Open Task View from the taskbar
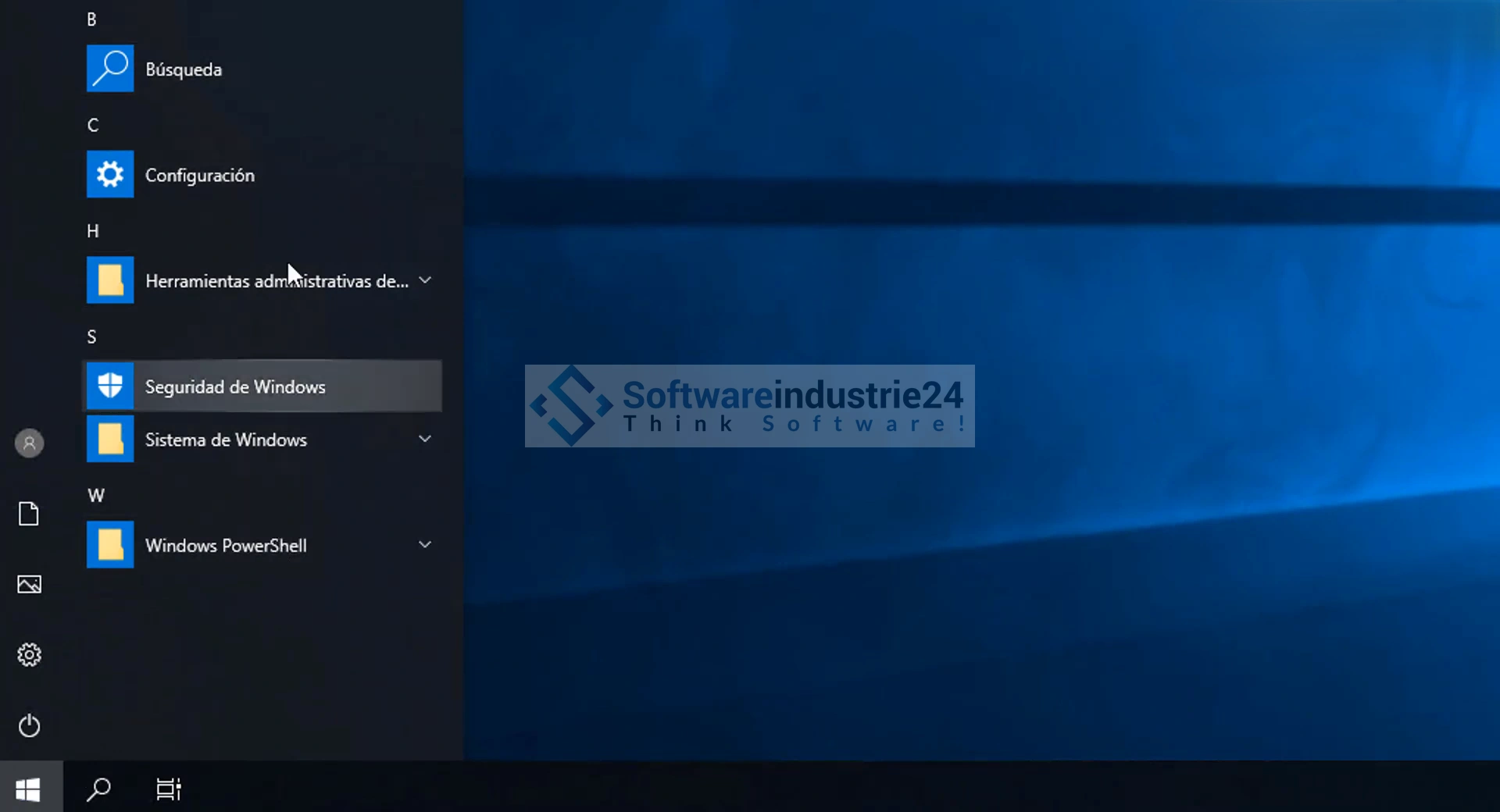Viewport: 1500px width, 812px height. coord(169,789)
